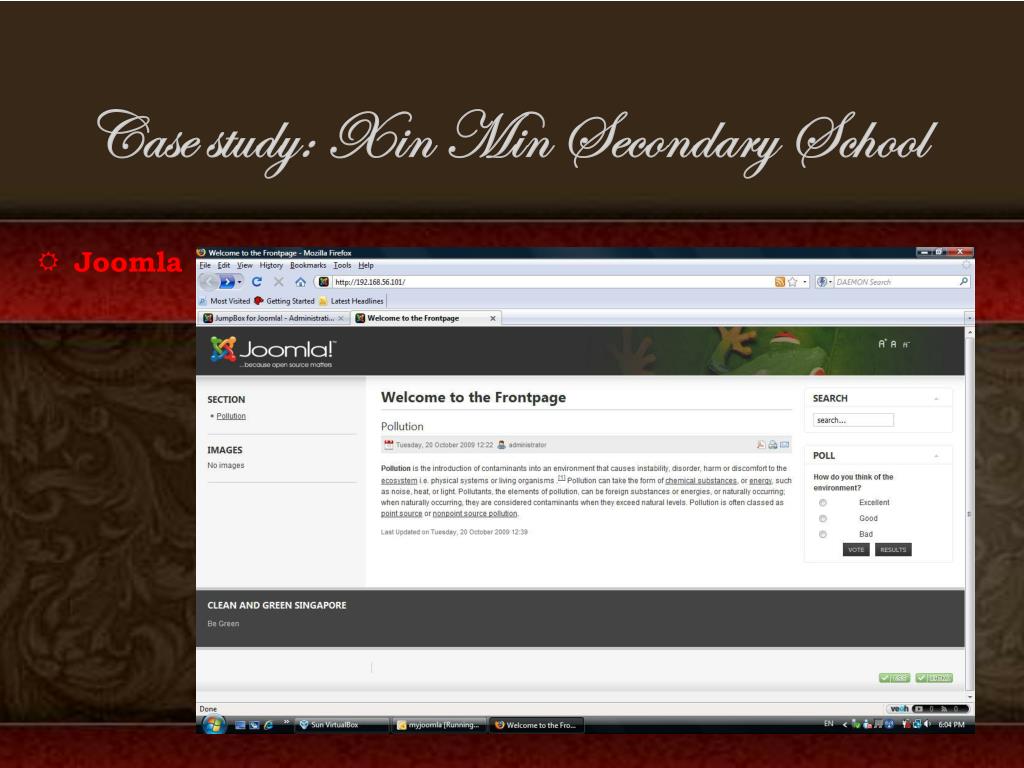Open the address bar history dropdown arrow
Image resolution: width=1024 pixels, height=768 pixels.
tap(805, 282)
